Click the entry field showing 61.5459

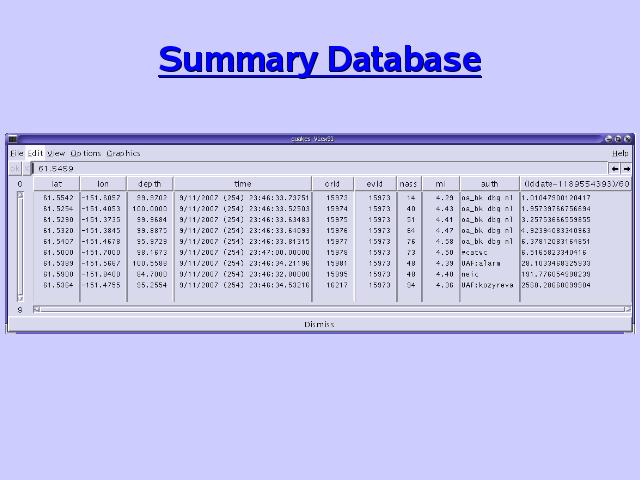click(320, 169)
